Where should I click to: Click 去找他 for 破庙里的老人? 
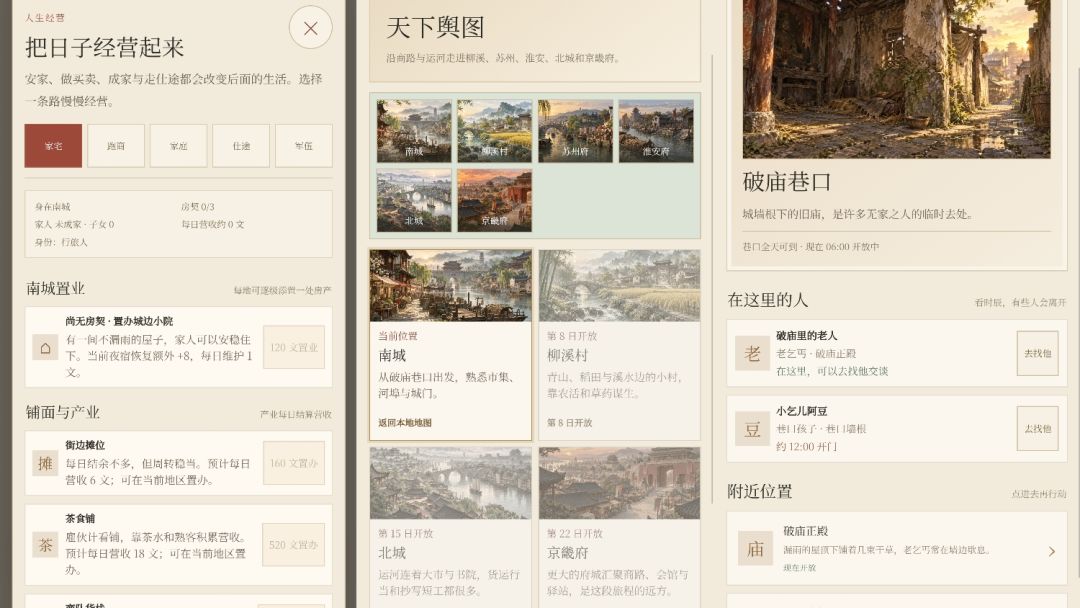tap(1037, 353)
